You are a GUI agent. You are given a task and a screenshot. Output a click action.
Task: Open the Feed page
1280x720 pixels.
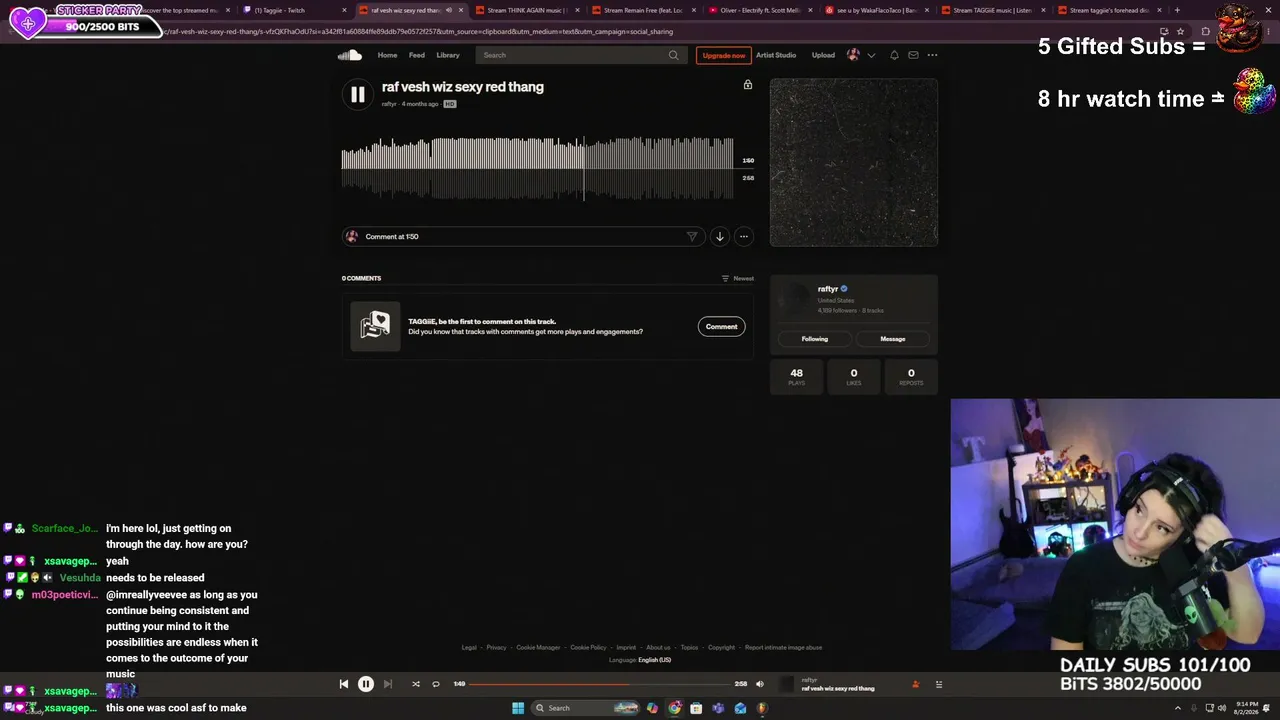click(x=417, y=55)
